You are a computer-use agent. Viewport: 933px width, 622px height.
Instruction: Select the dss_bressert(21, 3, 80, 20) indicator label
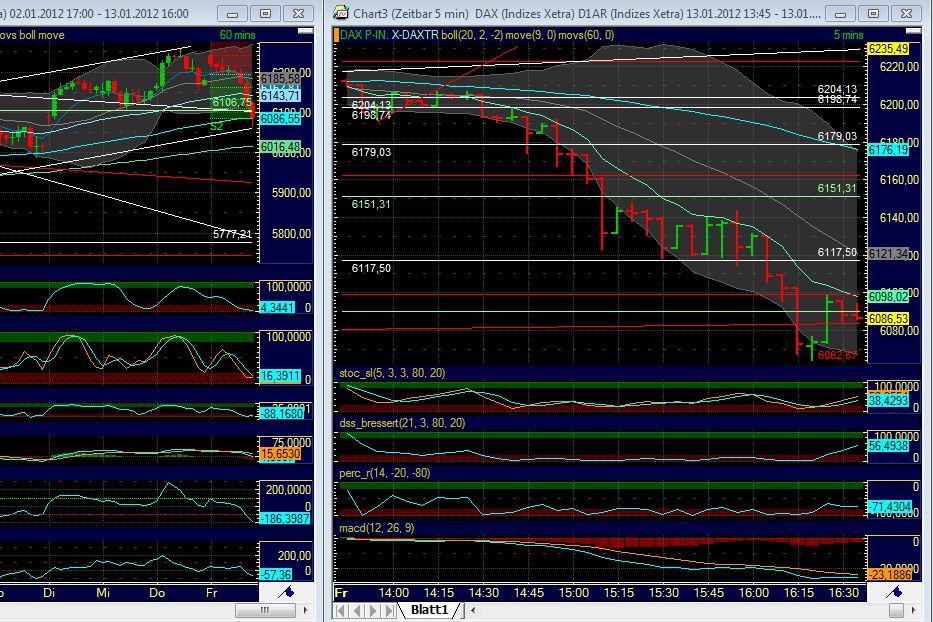pos(404,424)
